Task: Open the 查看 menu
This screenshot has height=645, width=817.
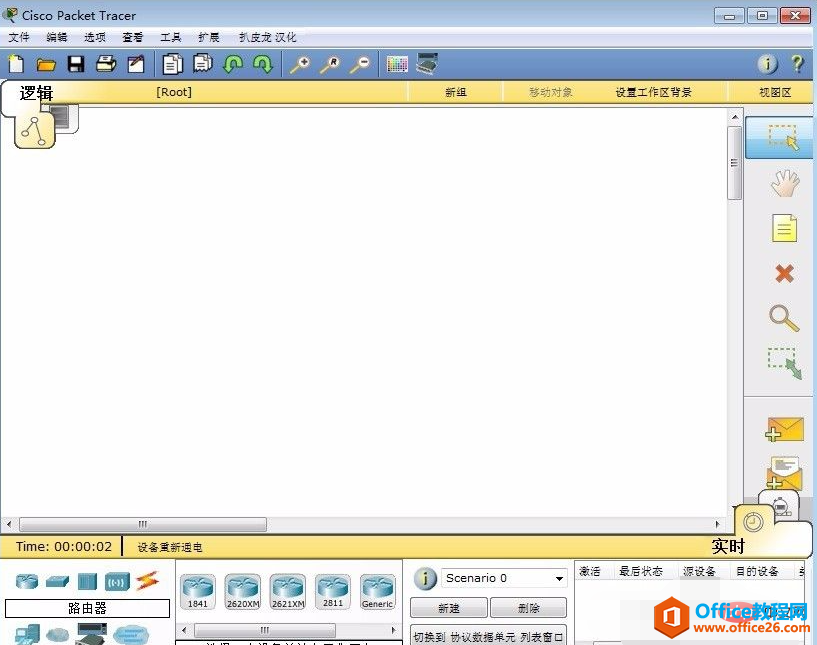Action: coord(132,38)
